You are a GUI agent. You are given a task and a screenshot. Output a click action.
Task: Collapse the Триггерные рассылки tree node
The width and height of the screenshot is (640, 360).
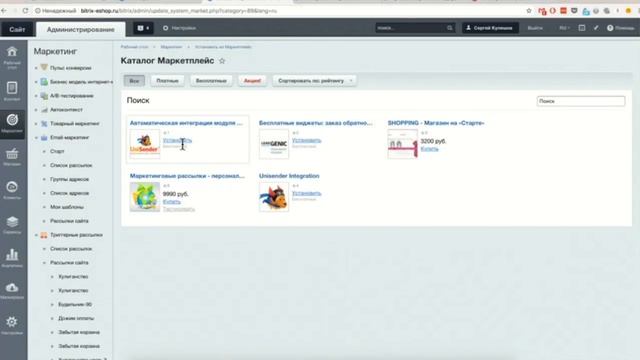[36, 235]
